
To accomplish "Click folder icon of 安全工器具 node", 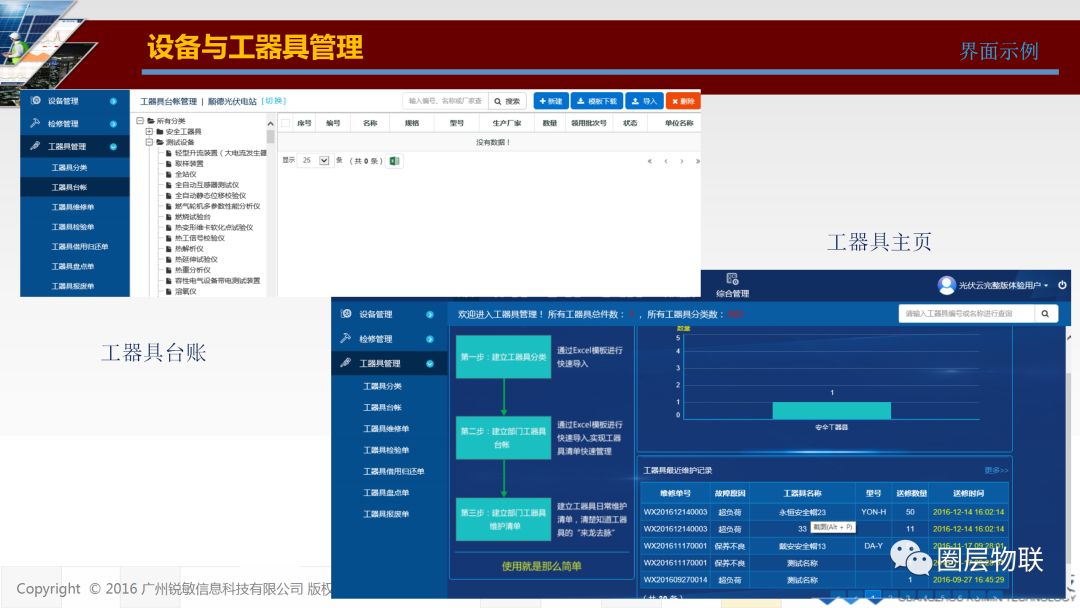I will [160, 132].
